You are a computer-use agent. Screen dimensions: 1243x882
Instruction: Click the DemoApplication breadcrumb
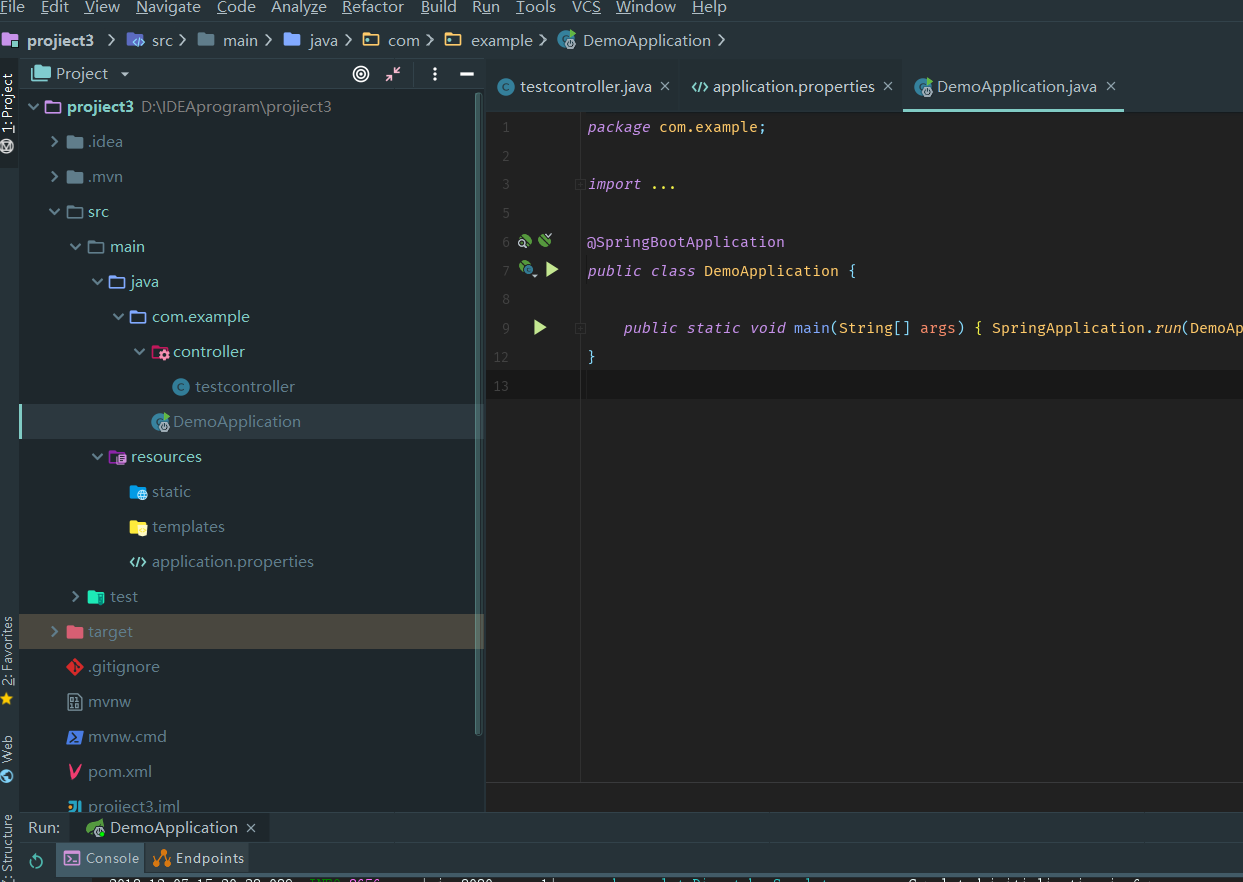point(635,40)
